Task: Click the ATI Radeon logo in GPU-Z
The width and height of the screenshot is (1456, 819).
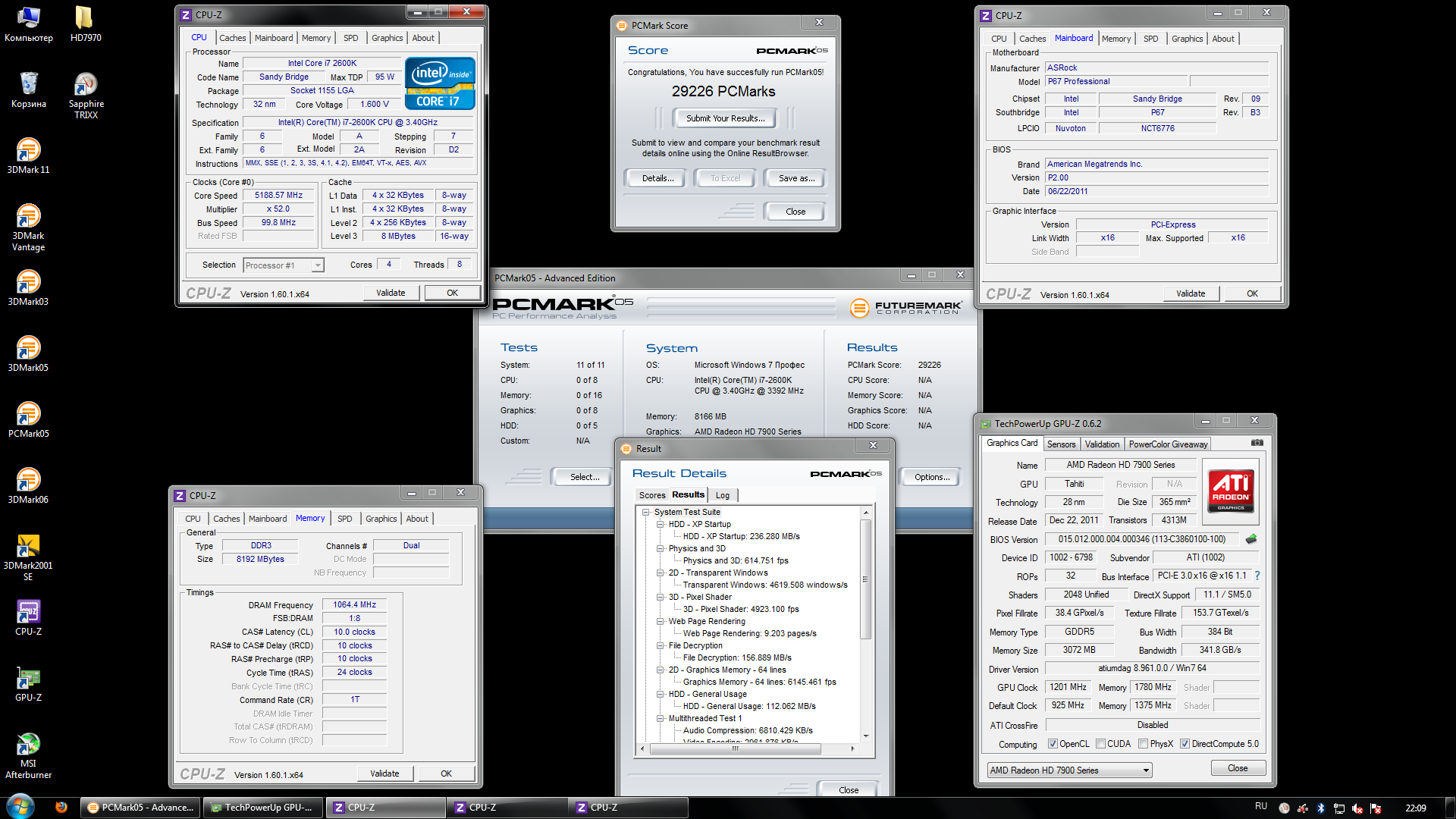Action: pos(1231,491)
